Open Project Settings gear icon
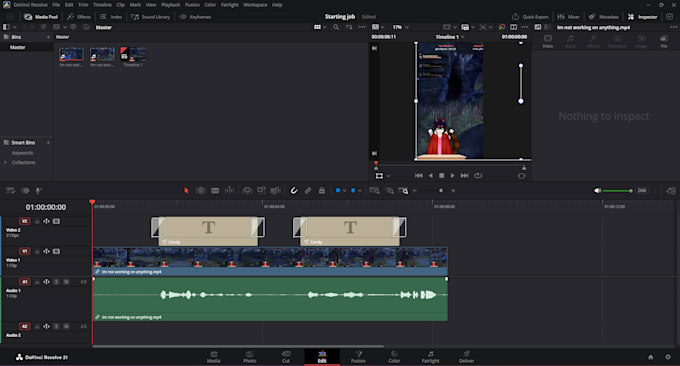This screenshot has height=366, width=680. pos(668,357)
